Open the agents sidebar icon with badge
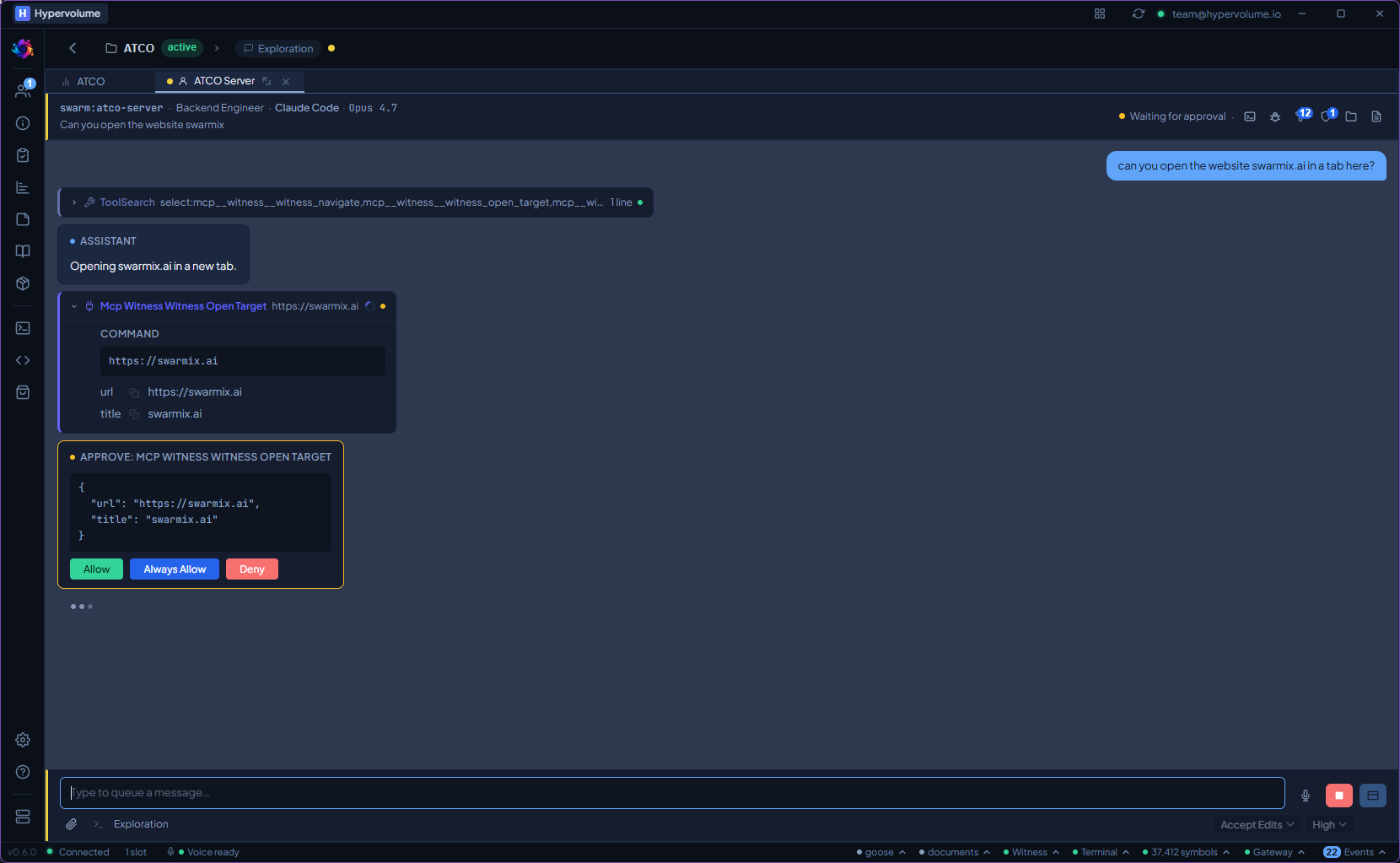The width and height of the screenshot is (1400, 863). (x=23, y=90)
